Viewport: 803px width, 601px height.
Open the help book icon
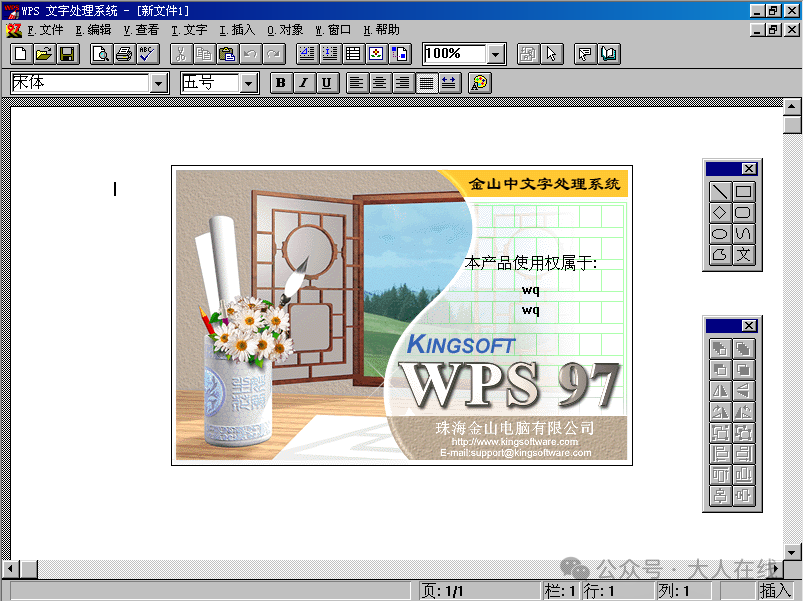coord(609,54)
